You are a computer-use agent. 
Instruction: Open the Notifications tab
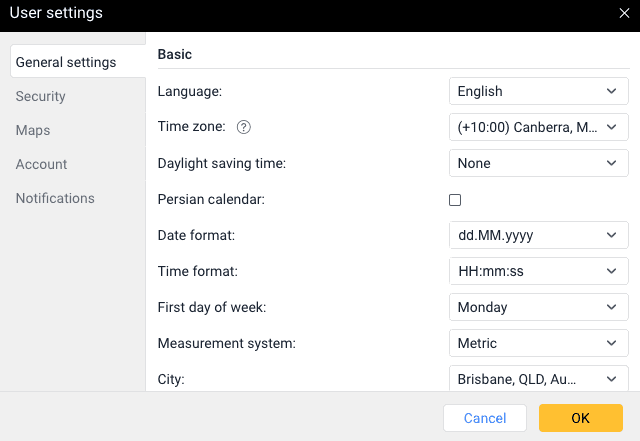coord(55,198)
